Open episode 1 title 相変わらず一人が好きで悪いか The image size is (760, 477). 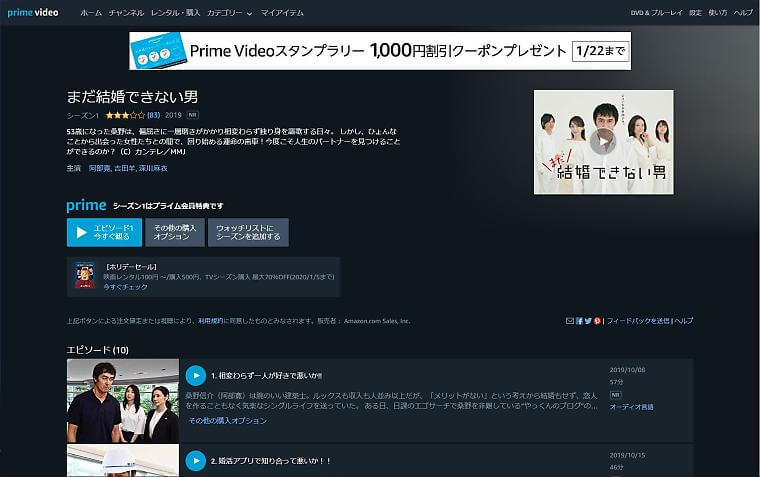click(267, 376)
